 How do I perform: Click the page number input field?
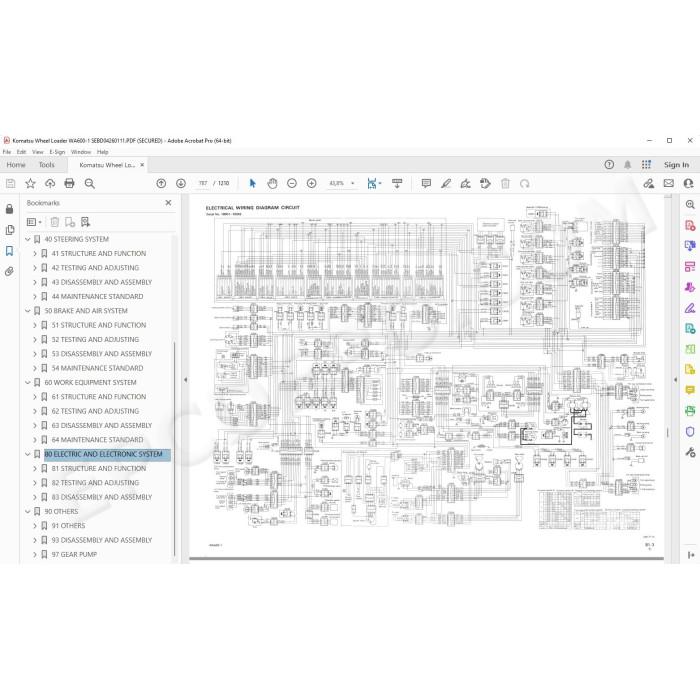point(203,183)
